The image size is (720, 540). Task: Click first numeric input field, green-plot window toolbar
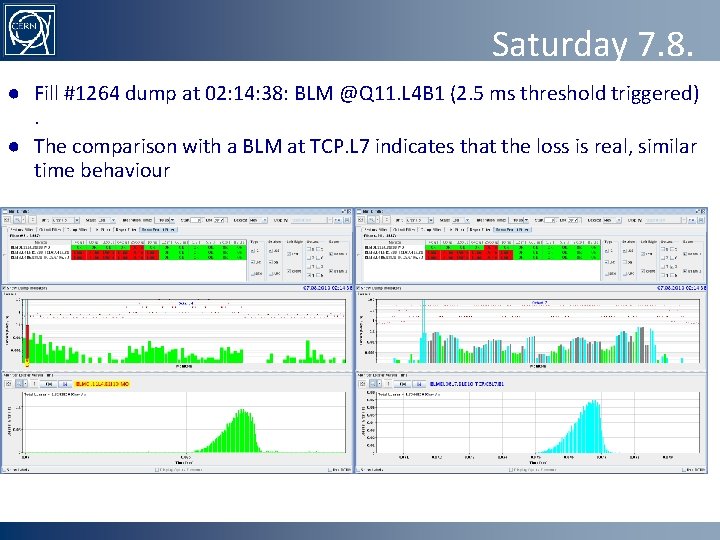196,220
